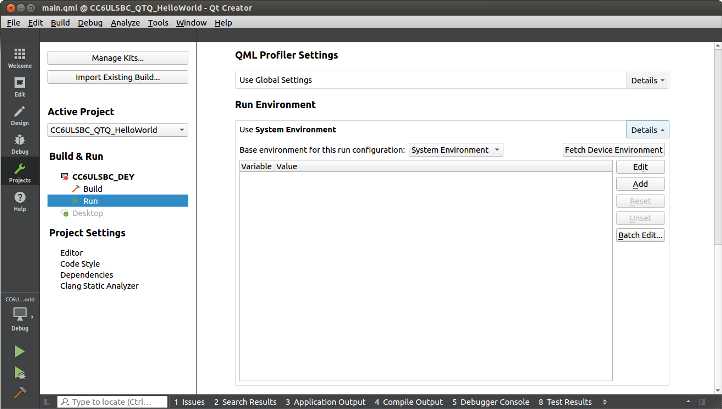Open the kit selector monitor icon
This screenshot has height=409, width=722.
point(20,316)
